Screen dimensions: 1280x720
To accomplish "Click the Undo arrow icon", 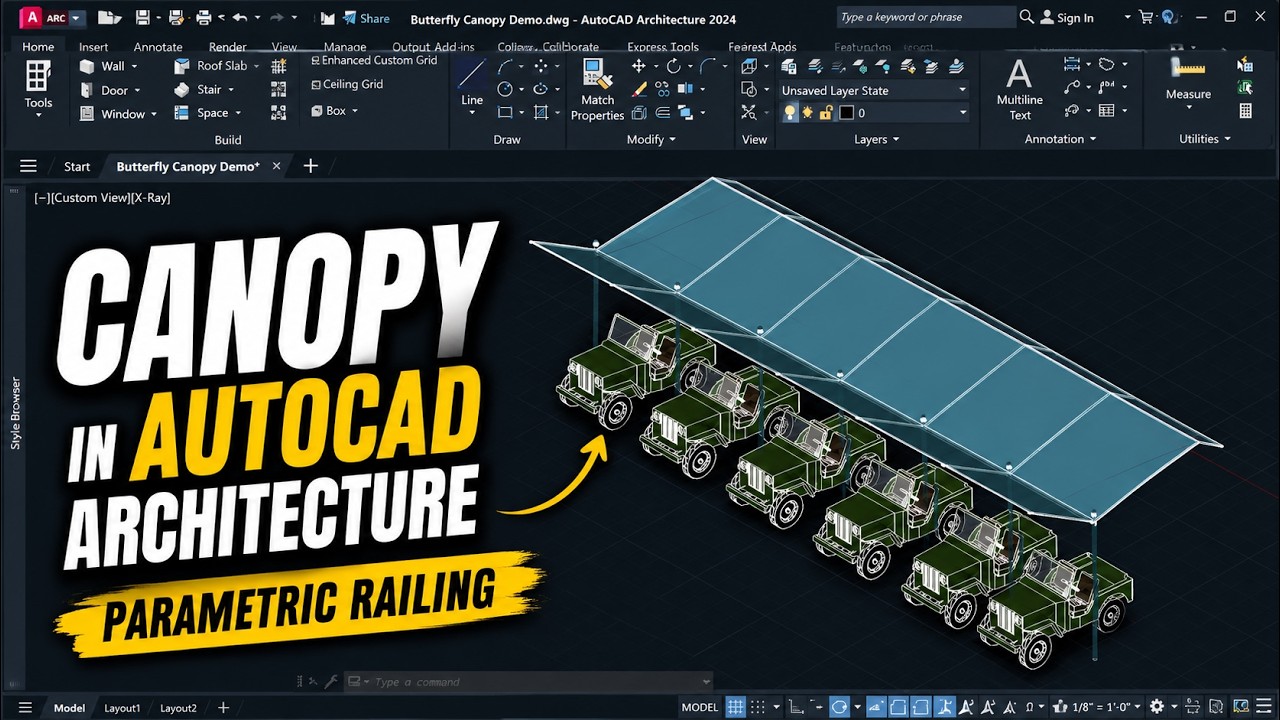I will click(239, 18).
